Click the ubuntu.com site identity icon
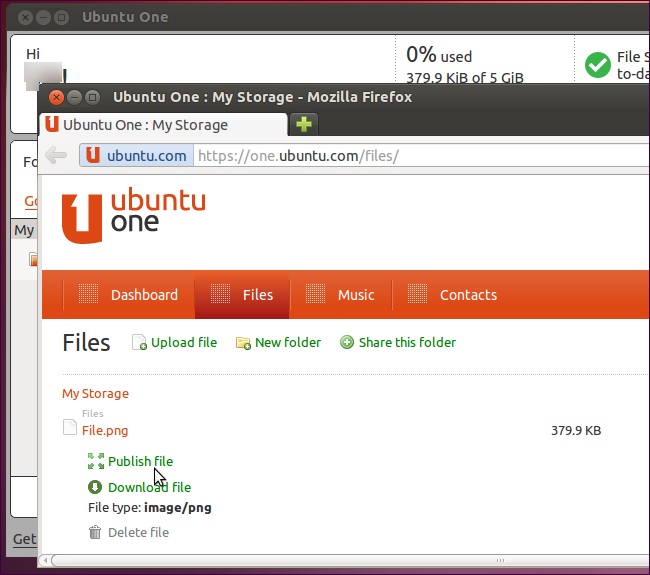Image resolution: width=650 pixels, height=575 pixels. click(x=92, y=155)
